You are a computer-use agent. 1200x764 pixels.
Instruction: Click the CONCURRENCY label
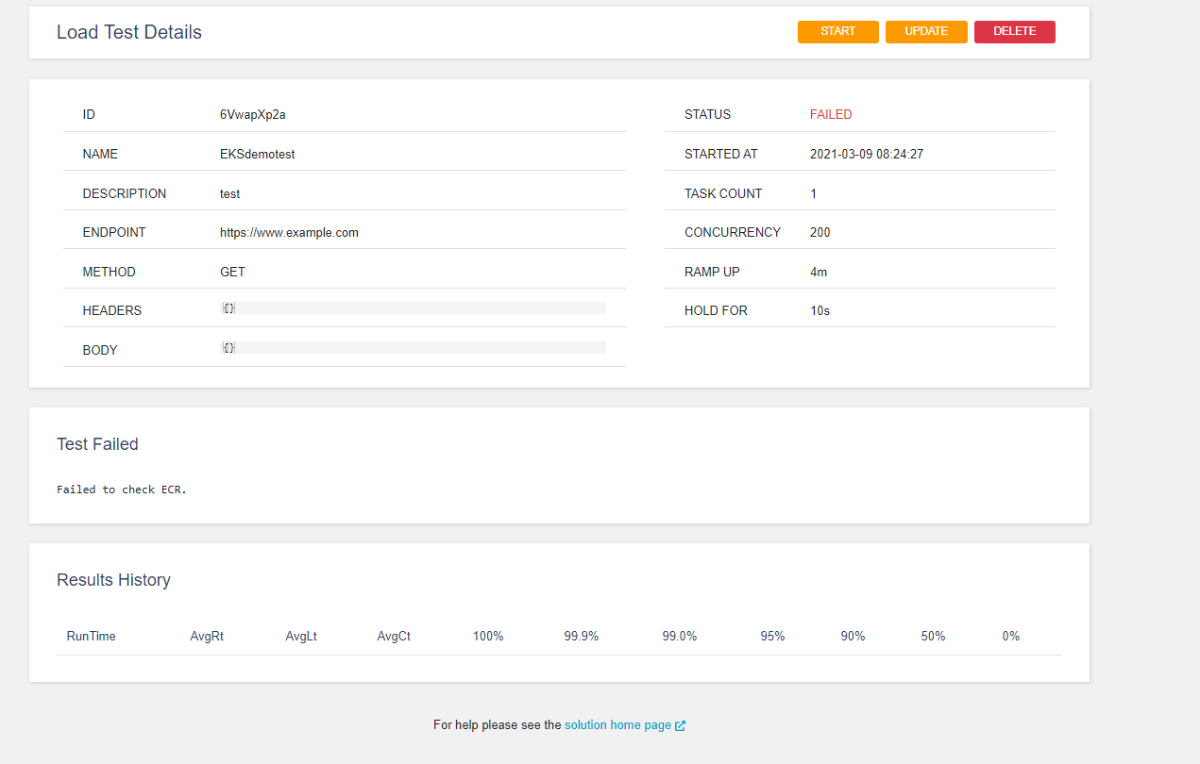coord(732,233)
